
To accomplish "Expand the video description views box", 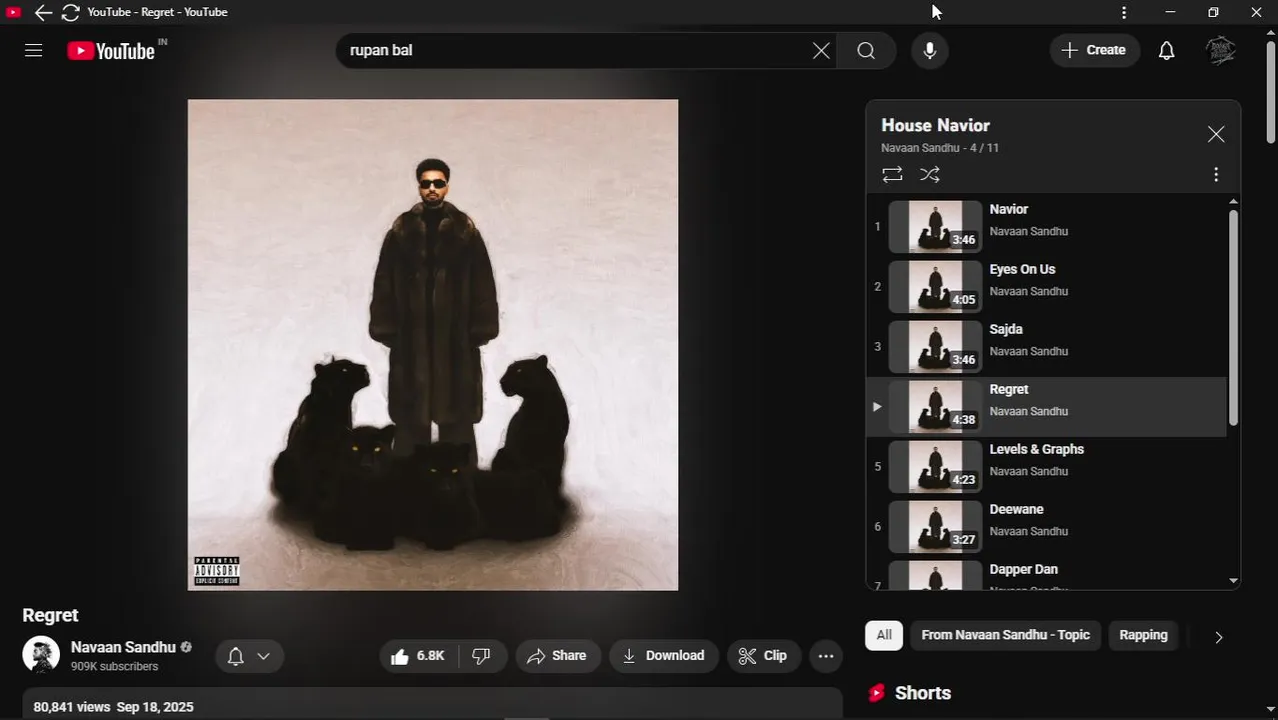I will (433, 704).
